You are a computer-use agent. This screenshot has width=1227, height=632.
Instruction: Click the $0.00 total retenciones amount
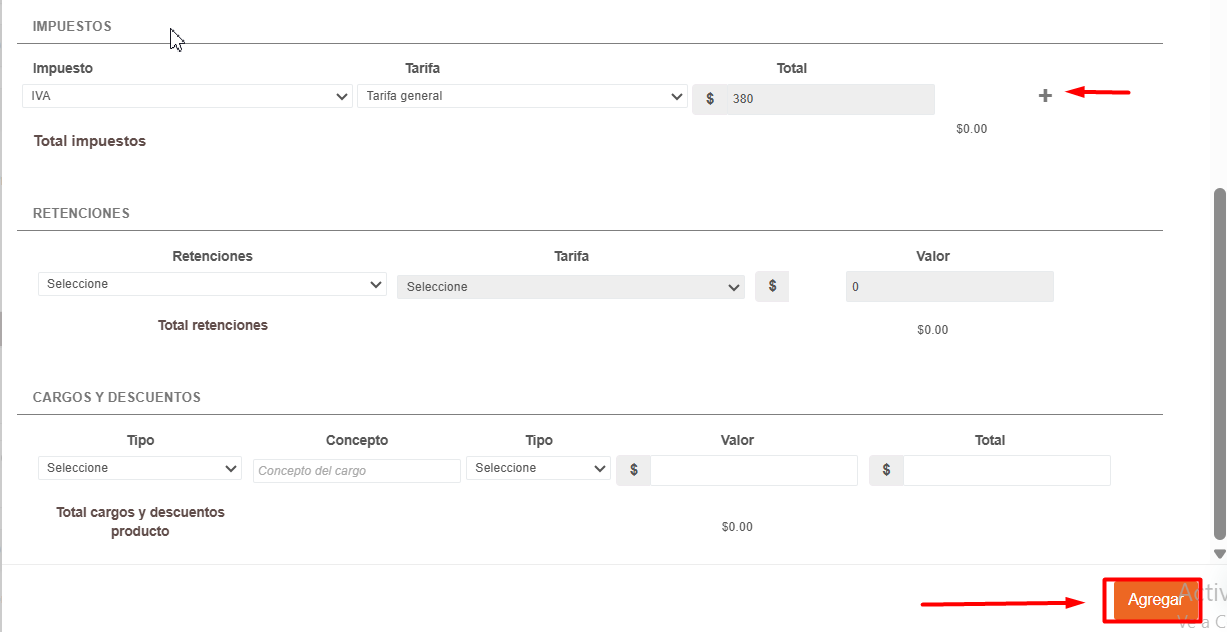(x=933, y=330)
